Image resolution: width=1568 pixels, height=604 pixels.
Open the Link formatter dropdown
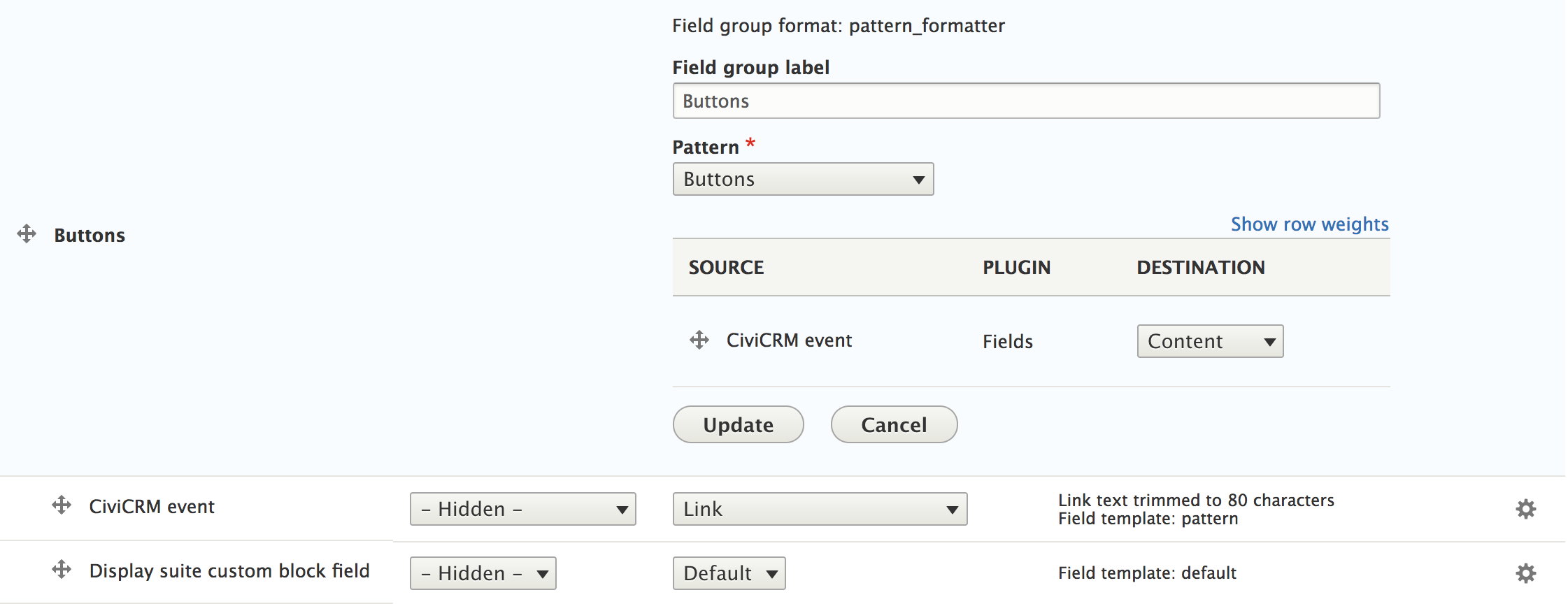(819, 509)
